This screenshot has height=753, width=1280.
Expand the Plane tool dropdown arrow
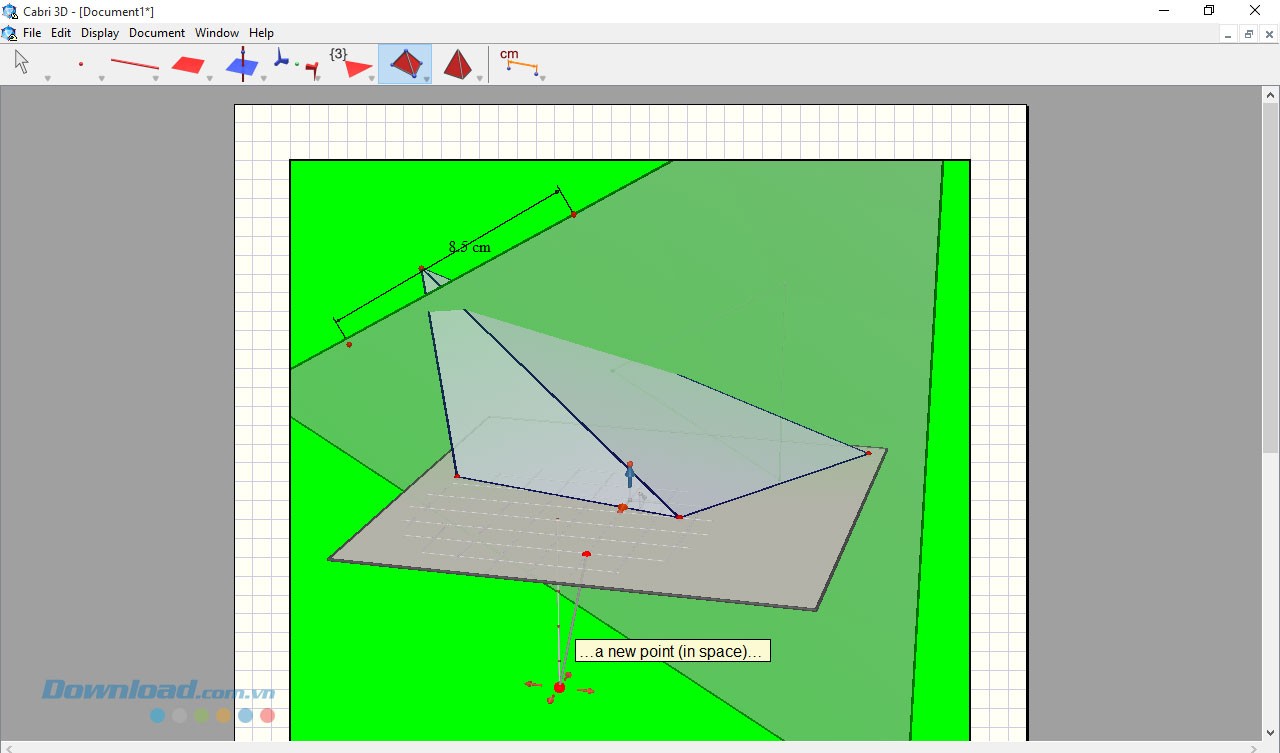[209, 78]
